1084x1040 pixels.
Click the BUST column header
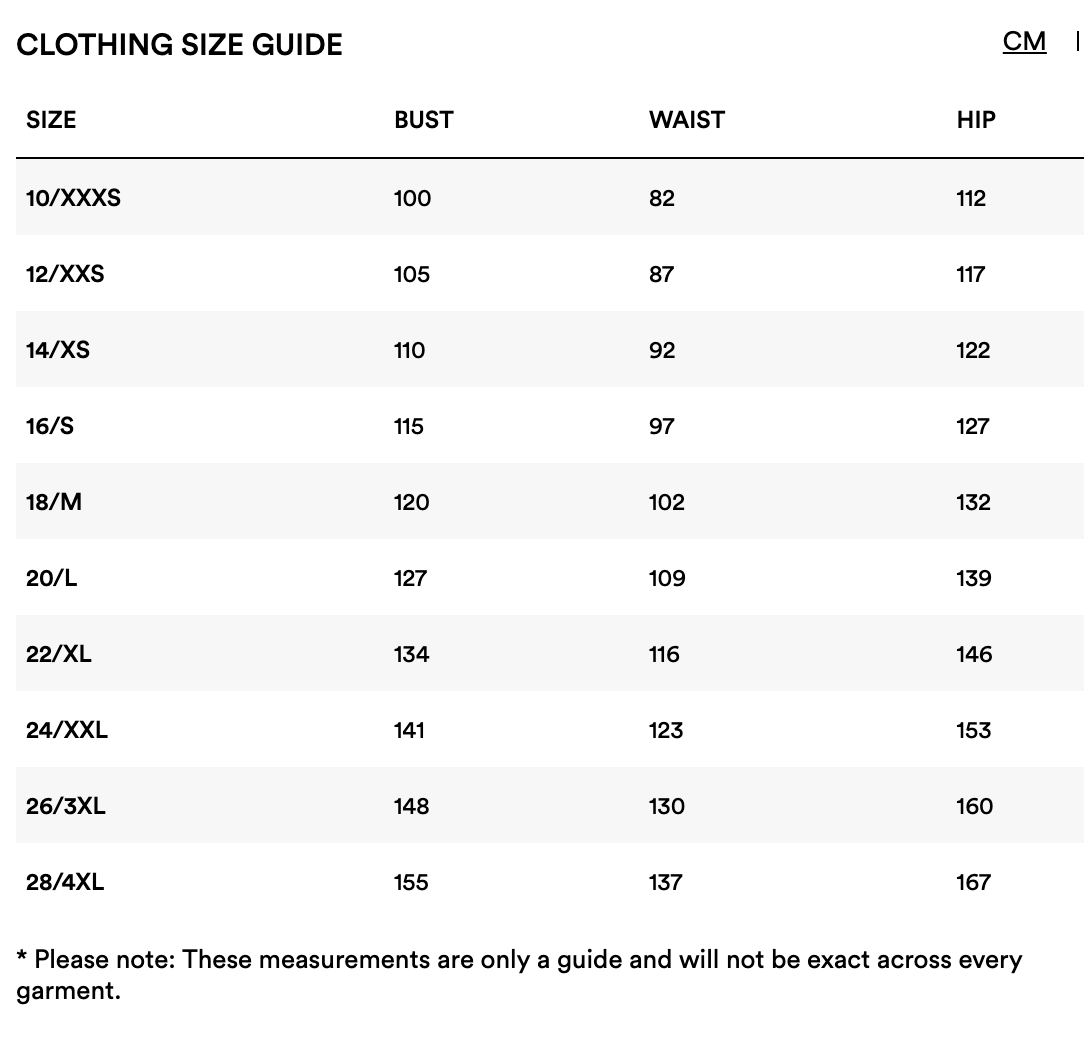[x=424, y=120]
